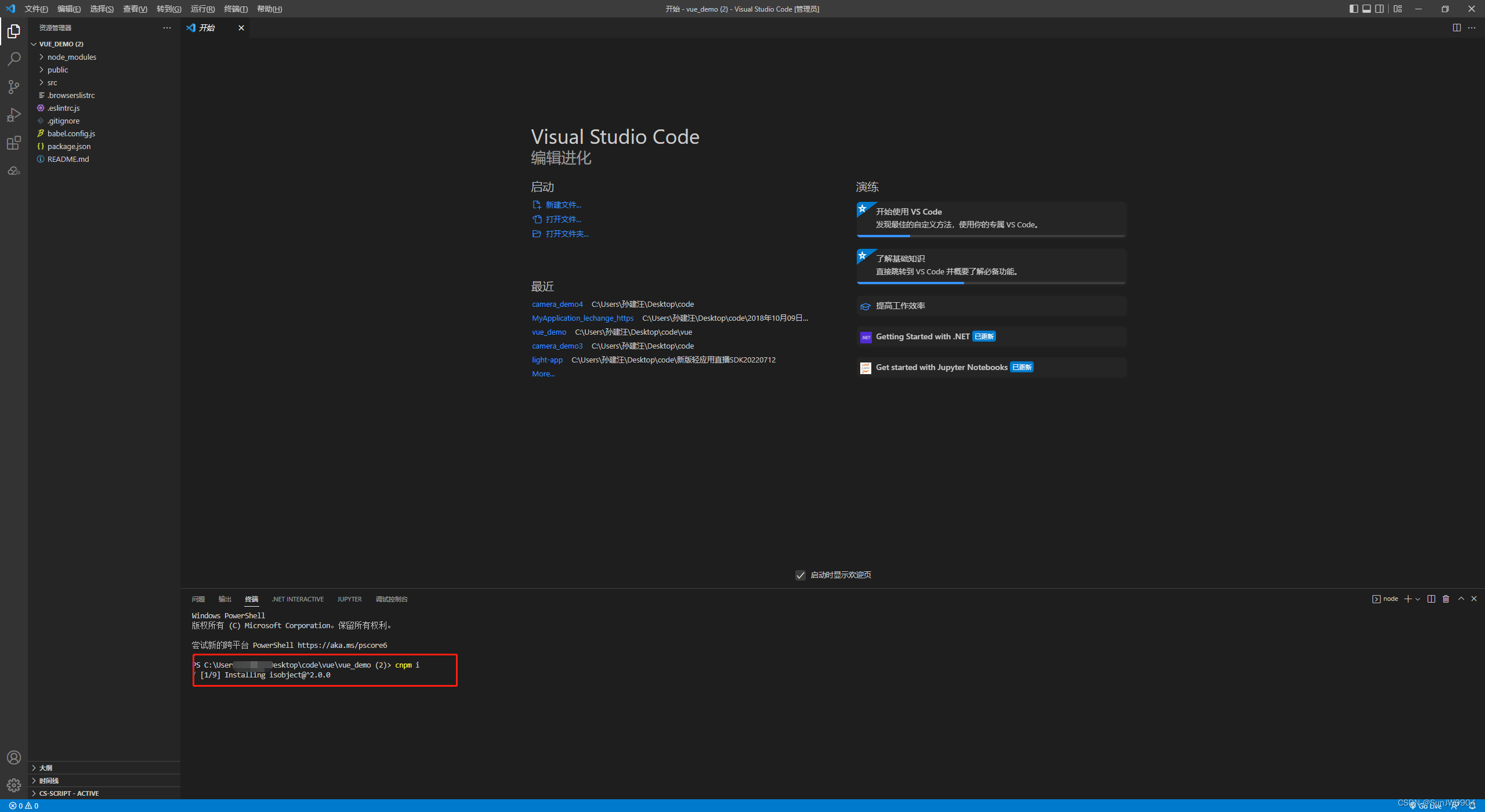Switch to the 输出 panel tab
Screen dimensions: 1485x812
(225, 599)
